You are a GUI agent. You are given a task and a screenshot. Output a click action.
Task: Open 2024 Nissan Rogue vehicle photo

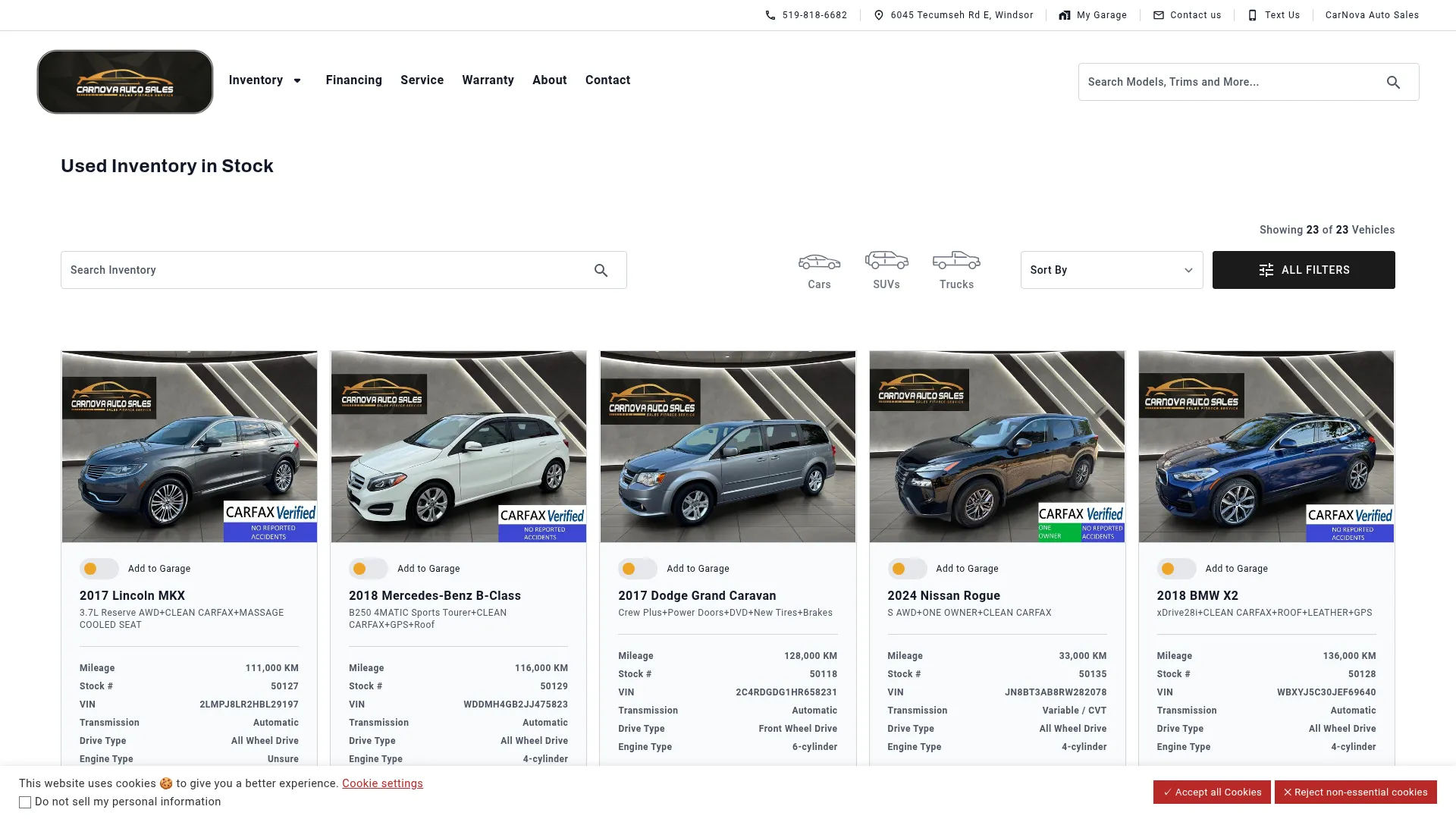pos(997,447)
